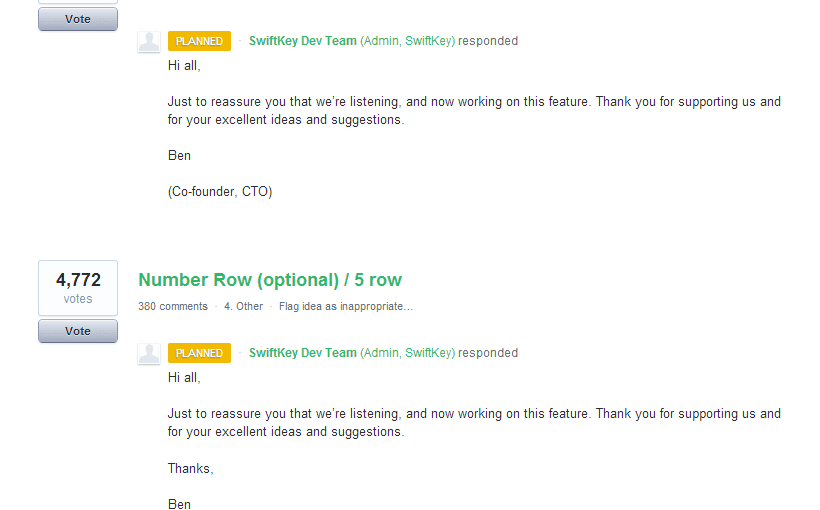
Task: Click the Thanks, line in second response
Action: click(x=190, y=468)
